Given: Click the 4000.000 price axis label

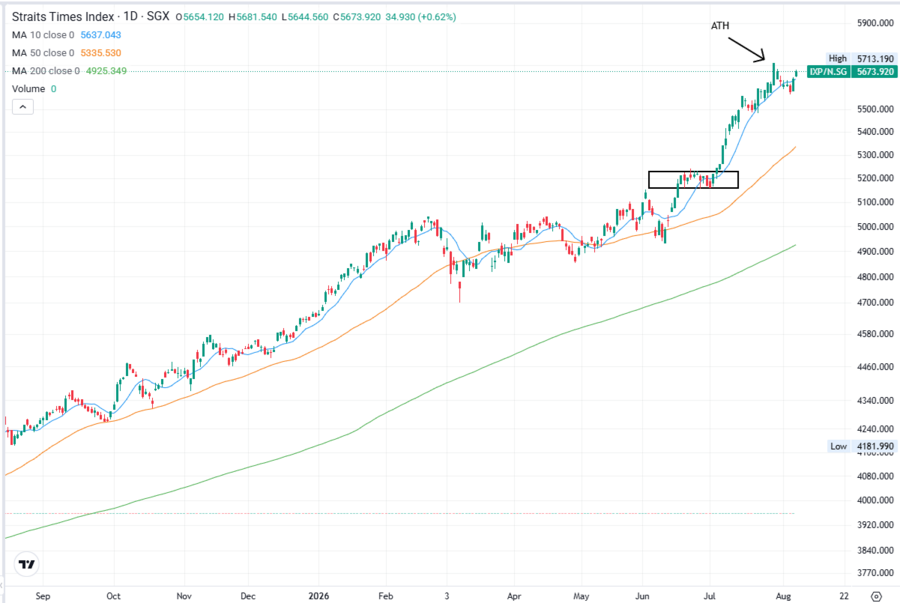Looking at the screenshot, I should (x=875, y=500).
